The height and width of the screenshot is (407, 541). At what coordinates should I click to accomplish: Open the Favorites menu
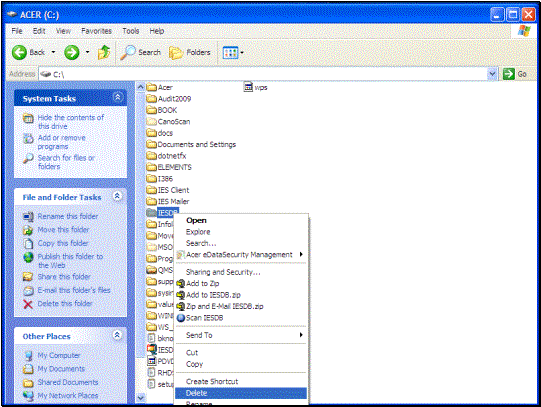pos(96,31)
